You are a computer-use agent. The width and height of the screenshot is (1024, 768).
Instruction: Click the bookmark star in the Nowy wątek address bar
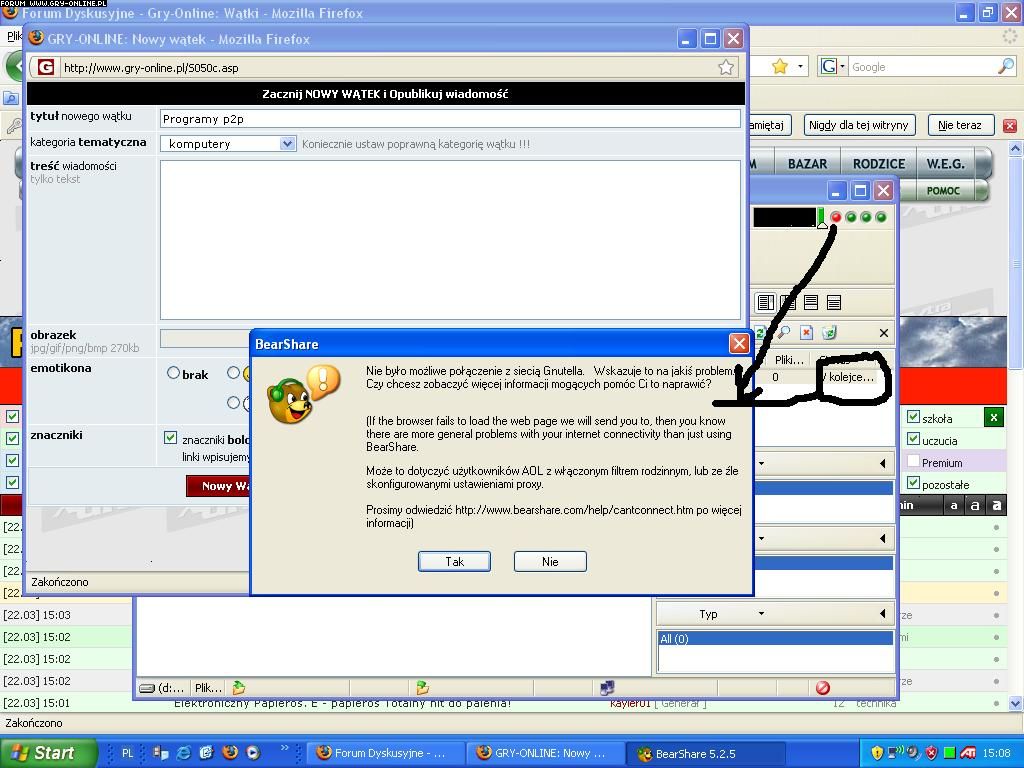(x=726, y=67)
